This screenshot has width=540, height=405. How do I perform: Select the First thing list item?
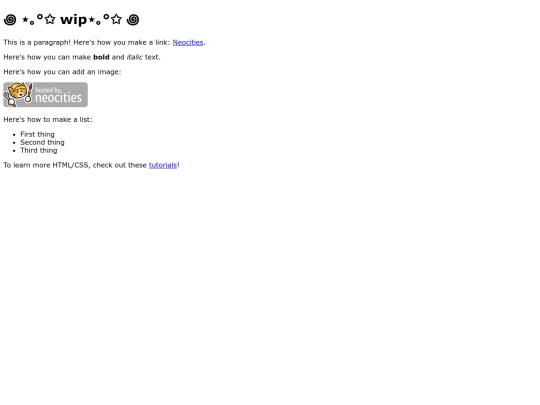click(37, 134)
